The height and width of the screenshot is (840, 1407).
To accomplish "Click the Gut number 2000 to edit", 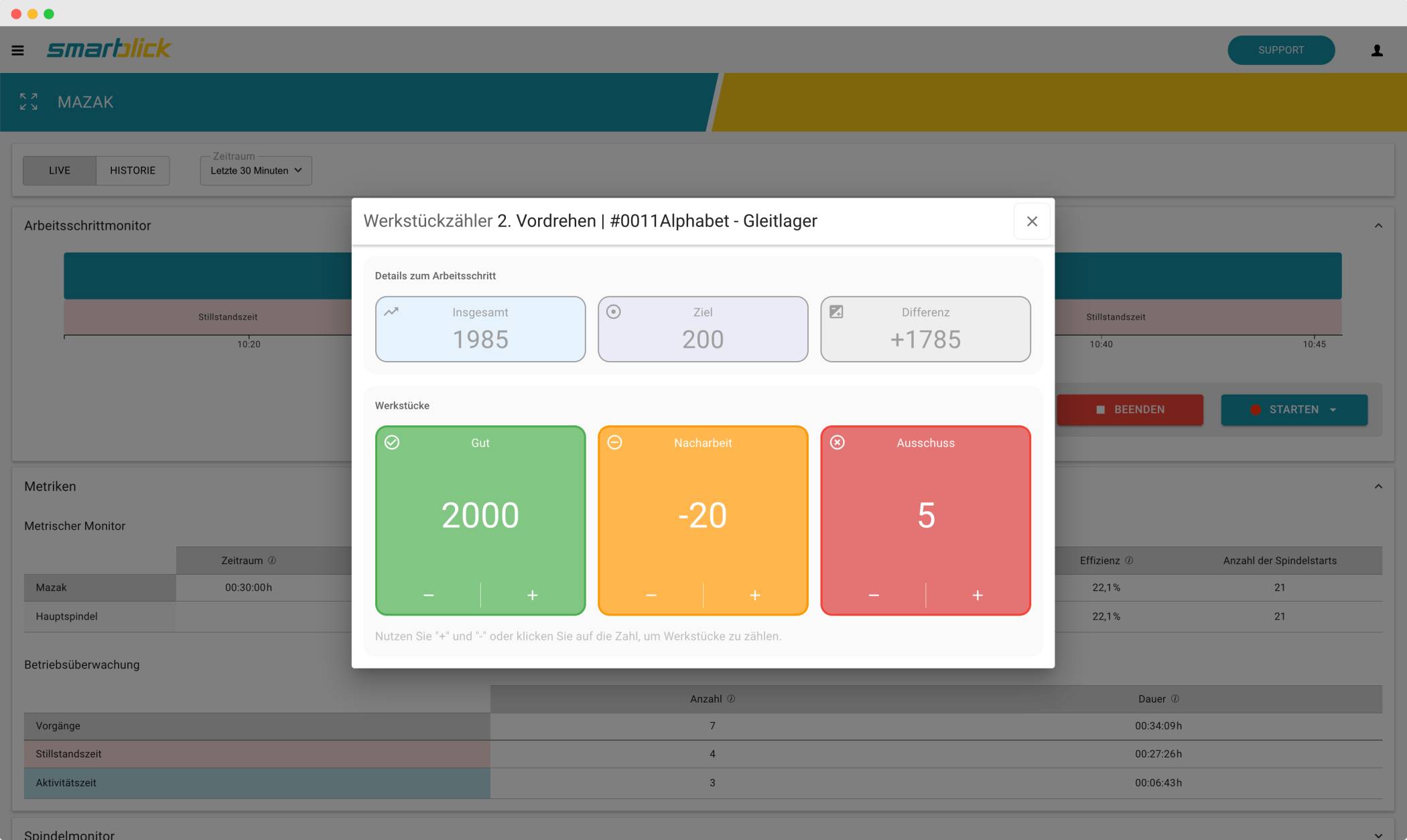I will click(480, 515).
